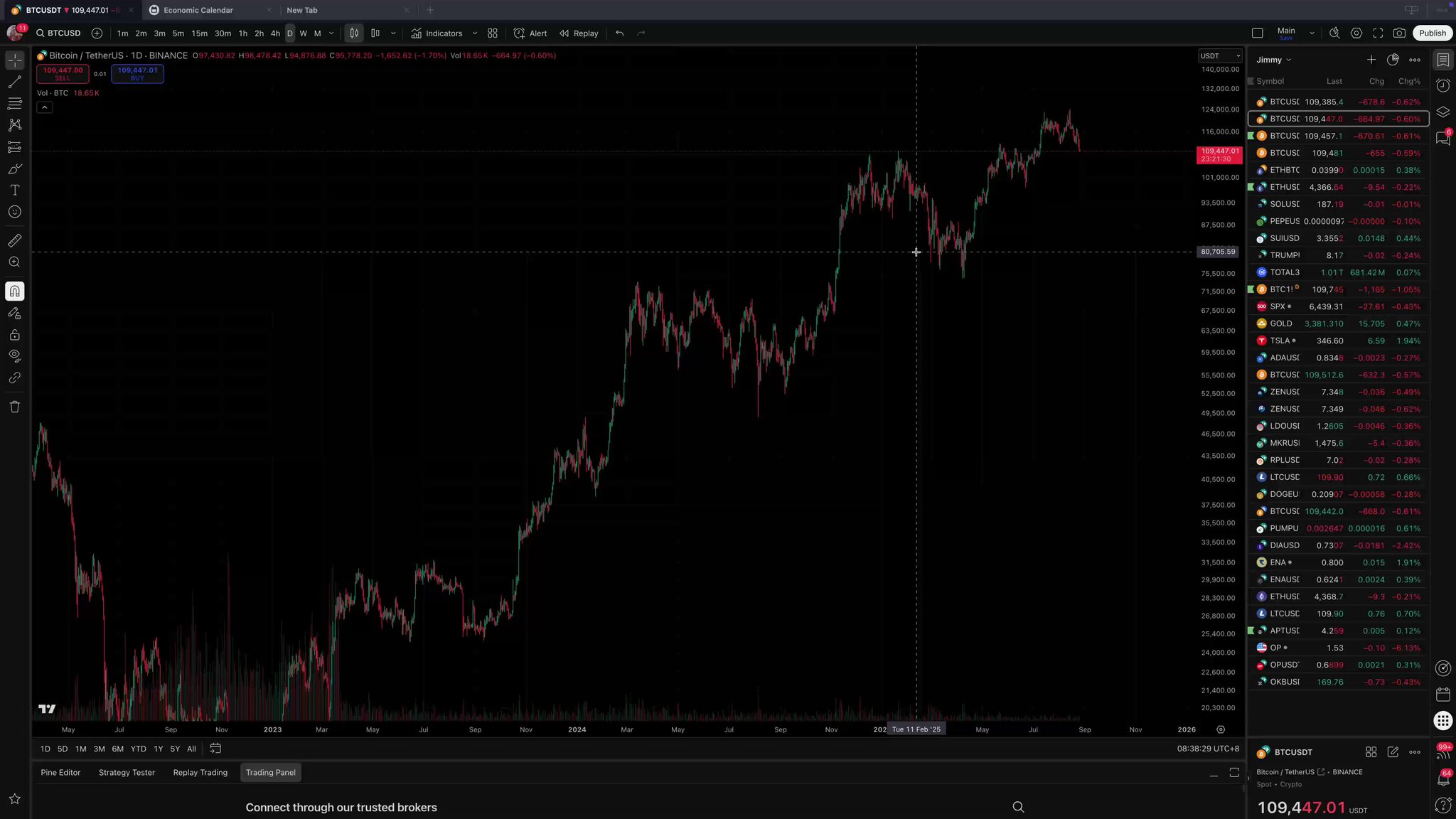1456x819 pixels.
Task: Open the Pine Editor tab
Action: pos(60,773)
